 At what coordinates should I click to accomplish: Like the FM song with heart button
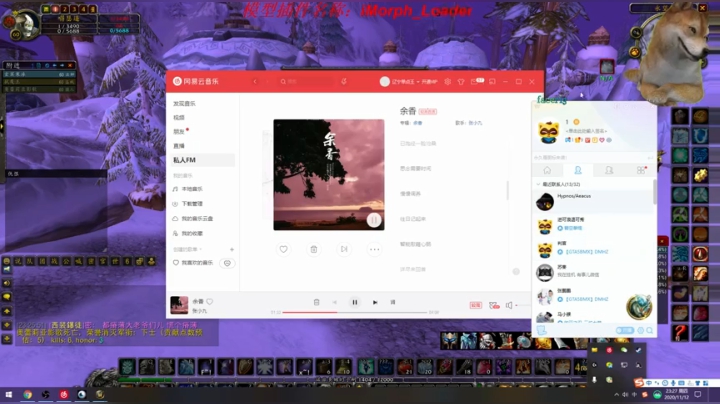[283, 249]
